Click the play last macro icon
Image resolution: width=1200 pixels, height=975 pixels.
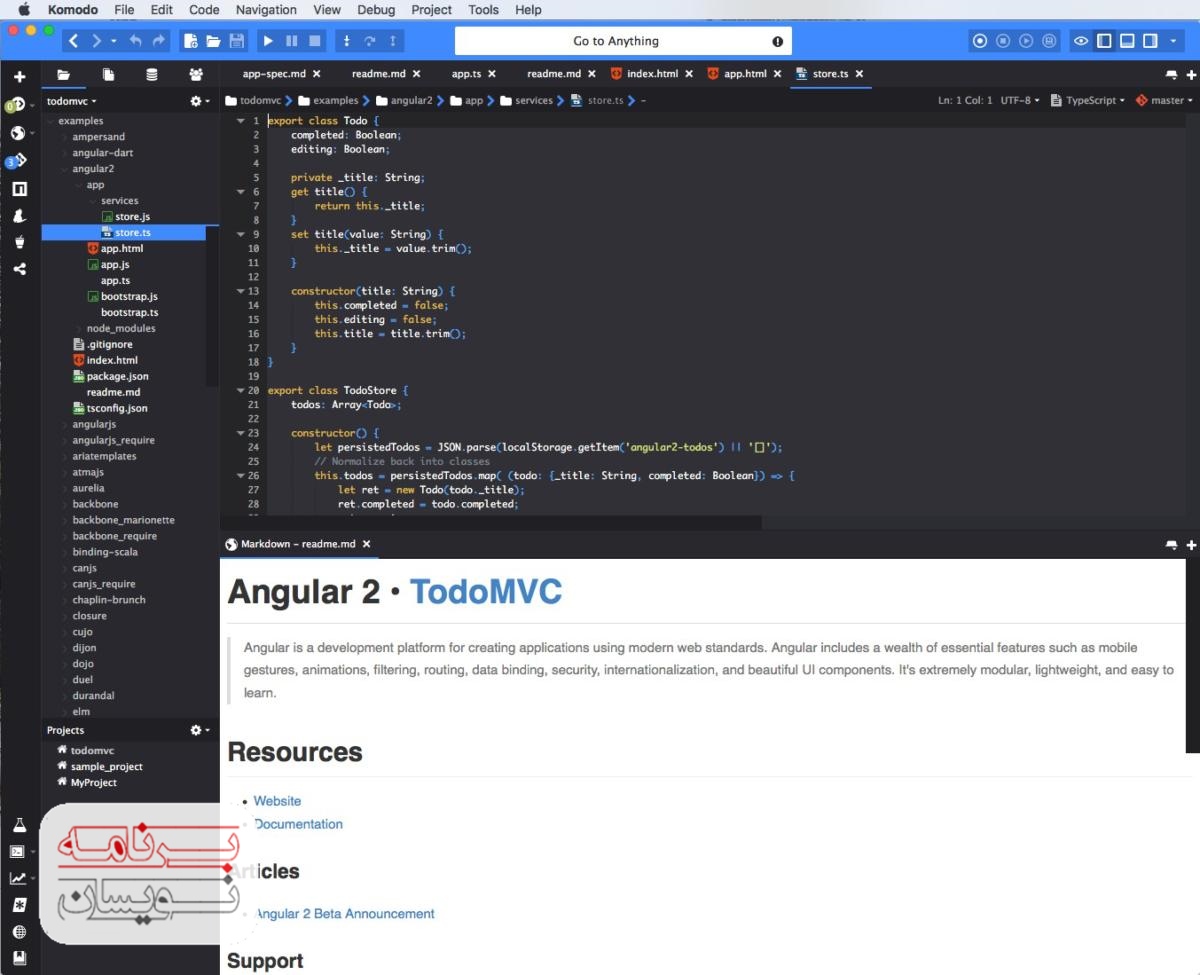(1026, 41)
